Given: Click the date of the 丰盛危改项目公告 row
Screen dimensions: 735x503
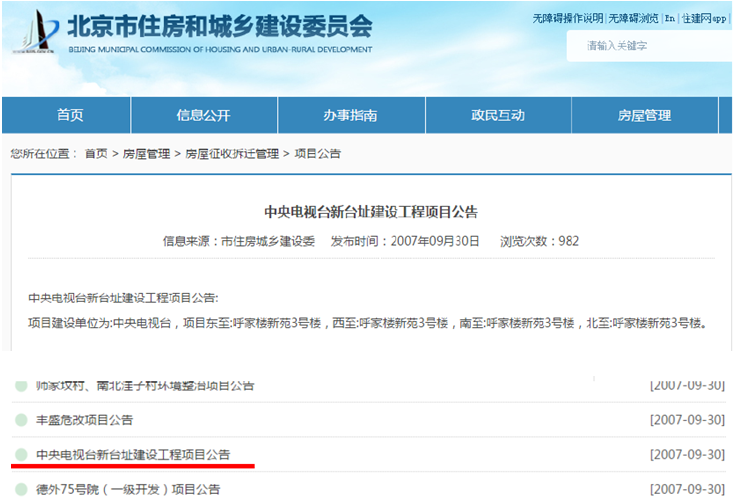Looking at the screenshot, I should [x=687, y=420].
